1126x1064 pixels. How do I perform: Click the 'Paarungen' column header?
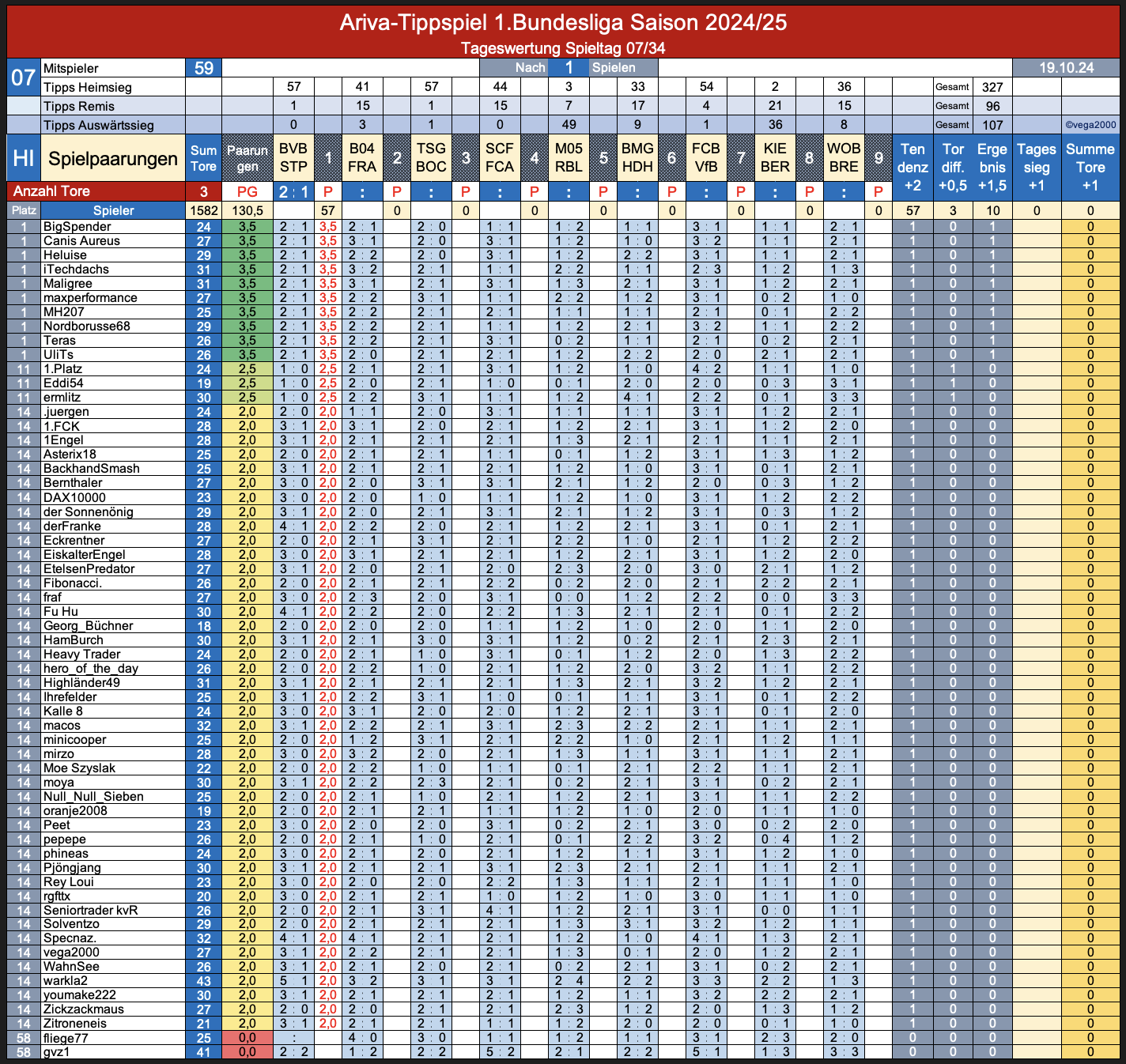pyautogui.click(x=247, y=158)
